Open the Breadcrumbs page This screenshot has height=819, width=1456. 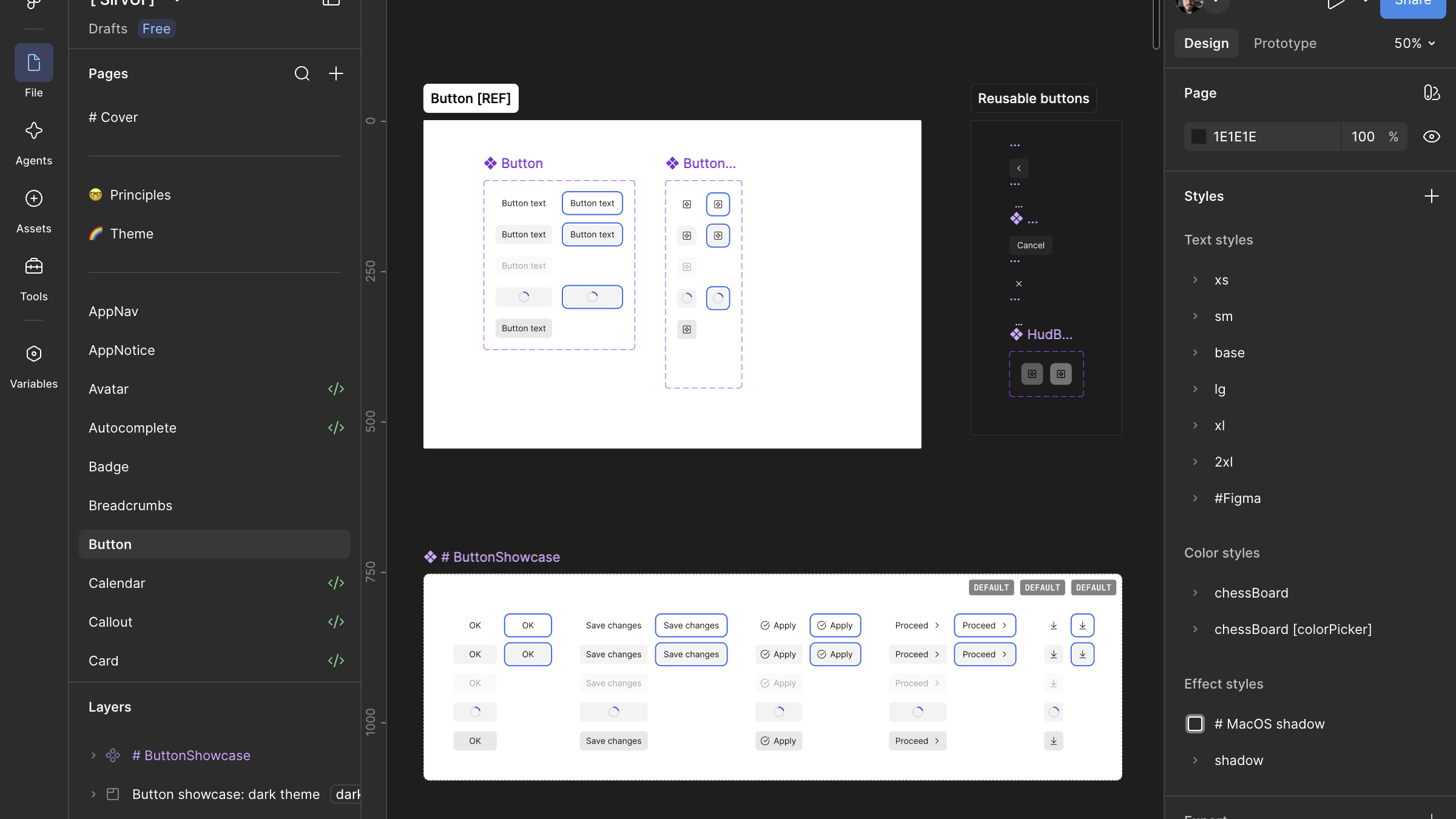pos(215,505)
